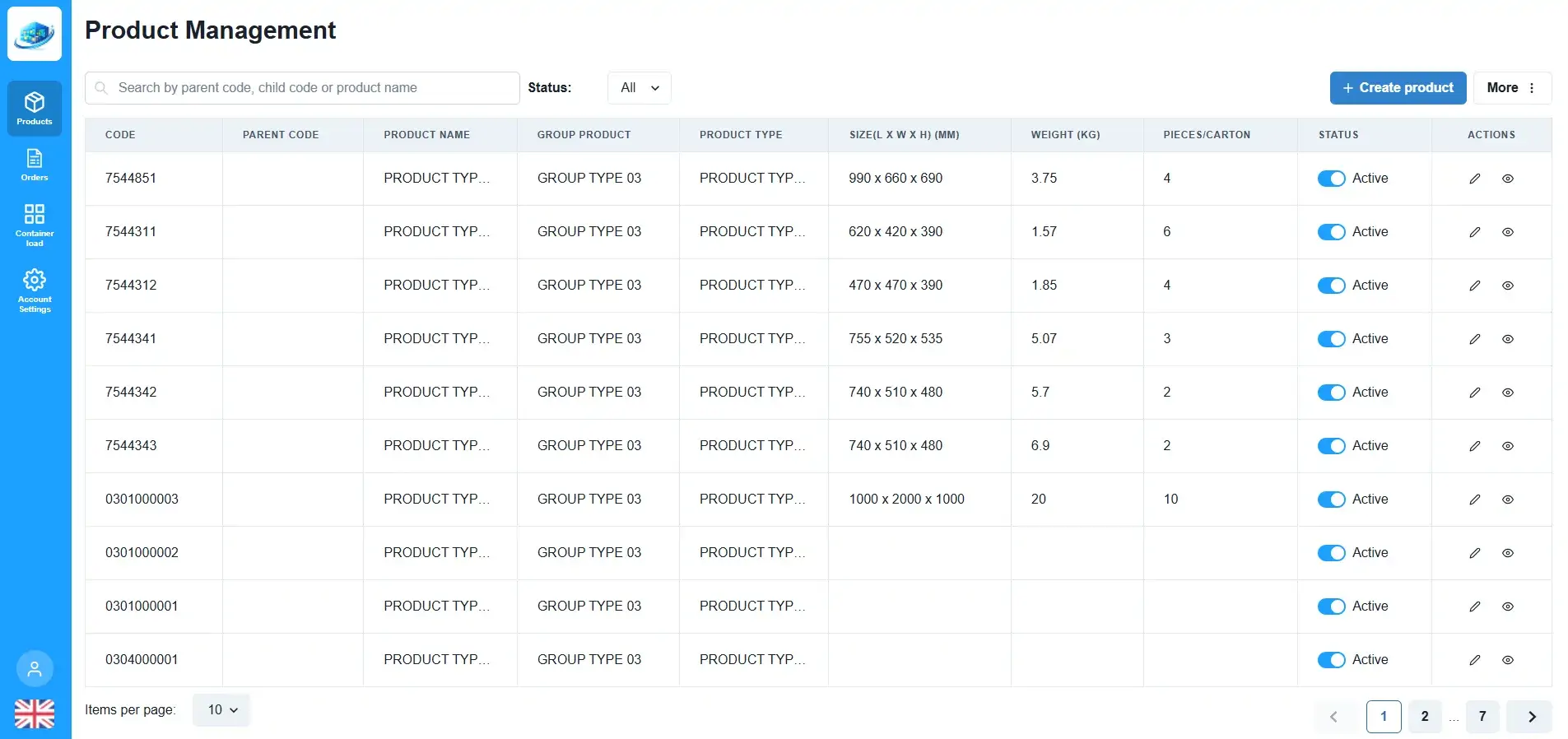This screenshot has height=739, width=1568.
Task: Change language via the UK flag
Action: pyautogui.click(x=35, y=713)
